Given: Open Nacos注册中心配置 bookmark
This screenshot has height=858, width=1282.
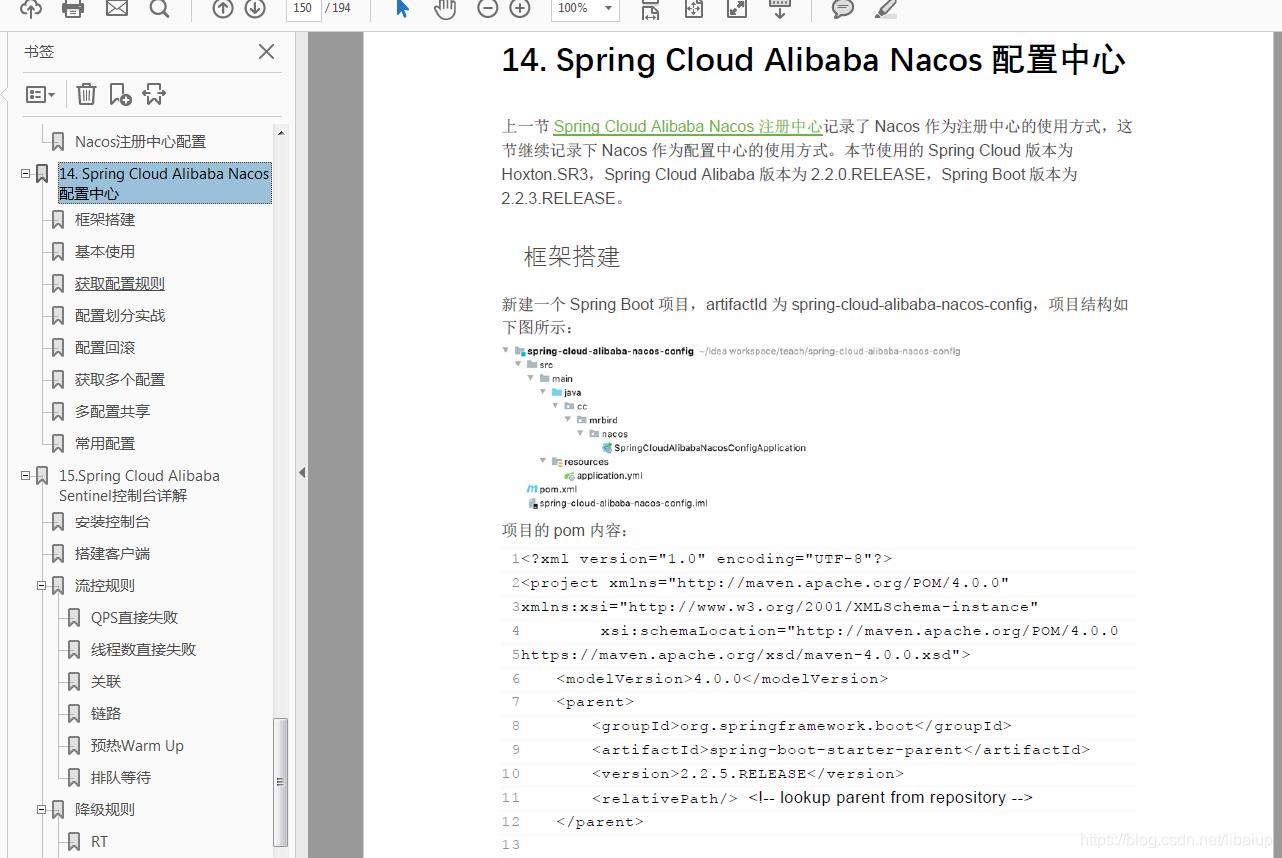Looking at the screenshot, I should click(140, 142).
